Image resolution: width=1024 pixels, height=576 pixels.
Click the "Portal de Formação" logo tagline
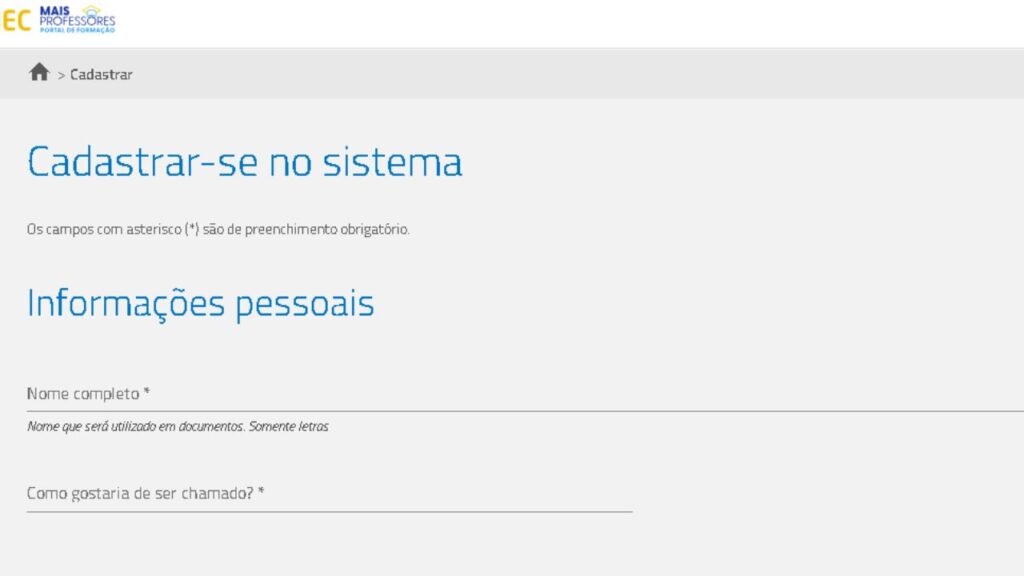[x=77, y=30]
